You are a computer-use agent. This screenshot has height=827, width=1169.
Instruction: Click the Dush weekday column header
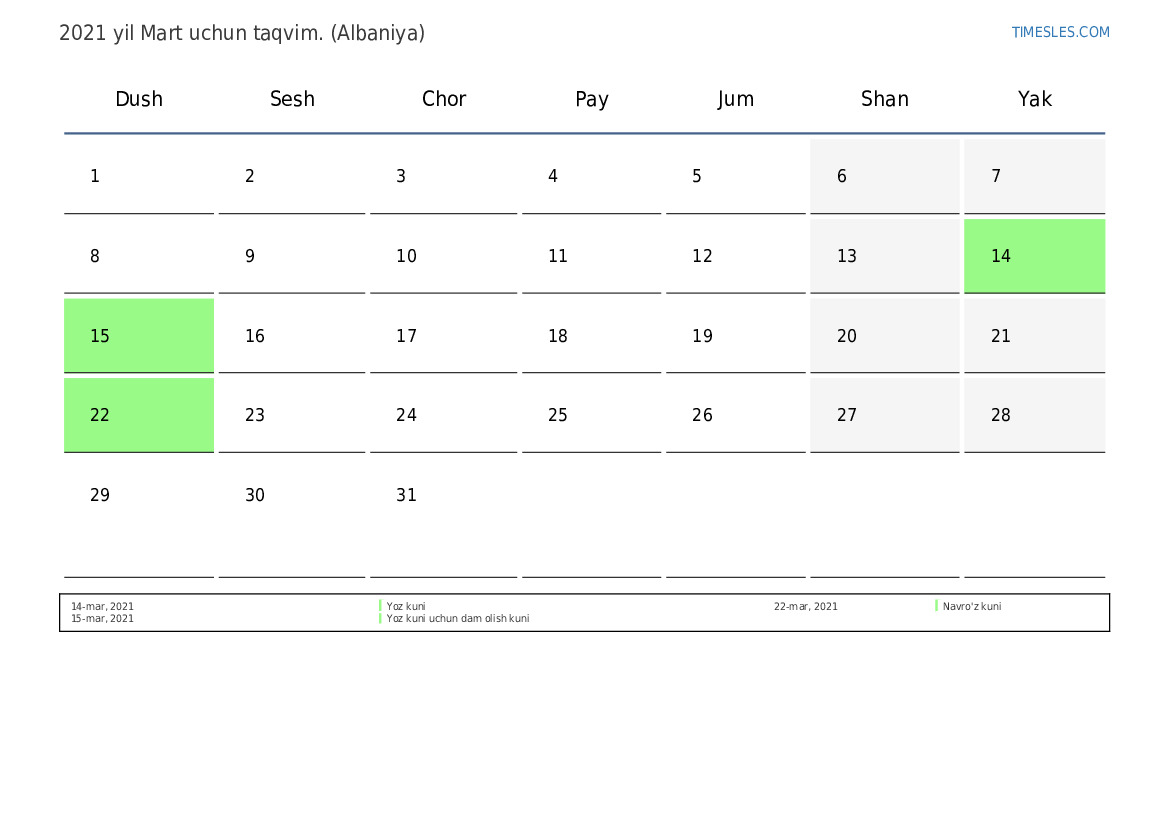point(139,99)
